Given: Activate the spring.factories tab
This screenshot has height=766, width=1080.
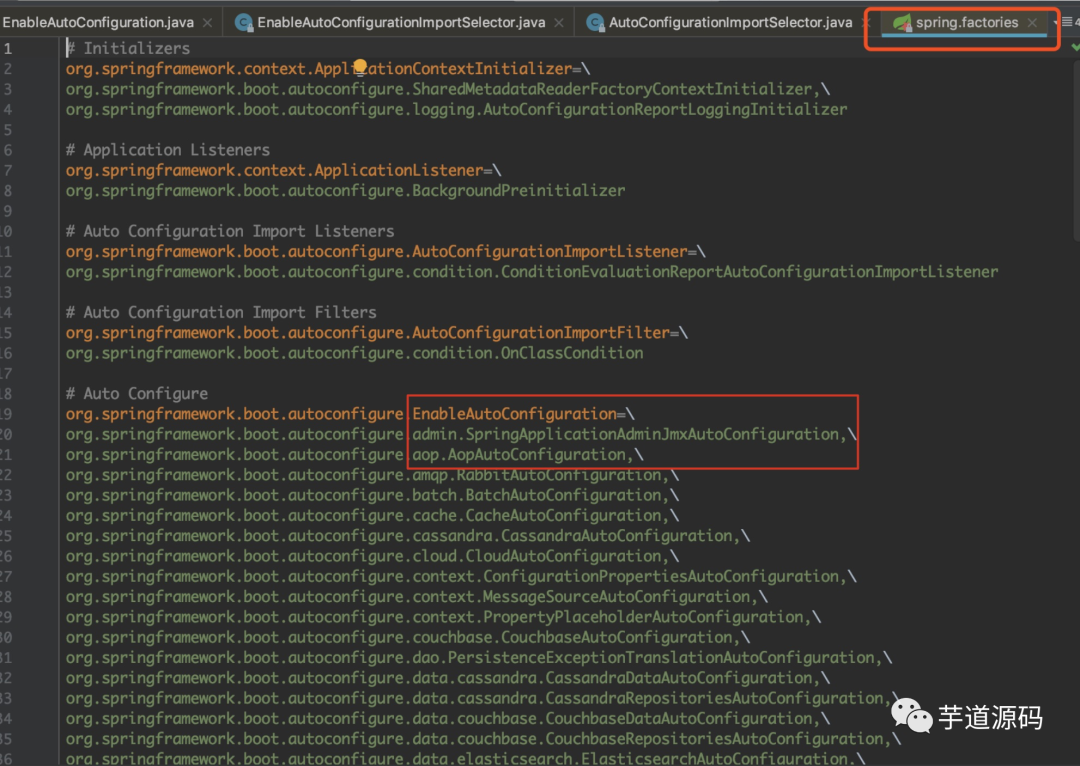Looking at the screenshot, I should [x=966, y=23].
